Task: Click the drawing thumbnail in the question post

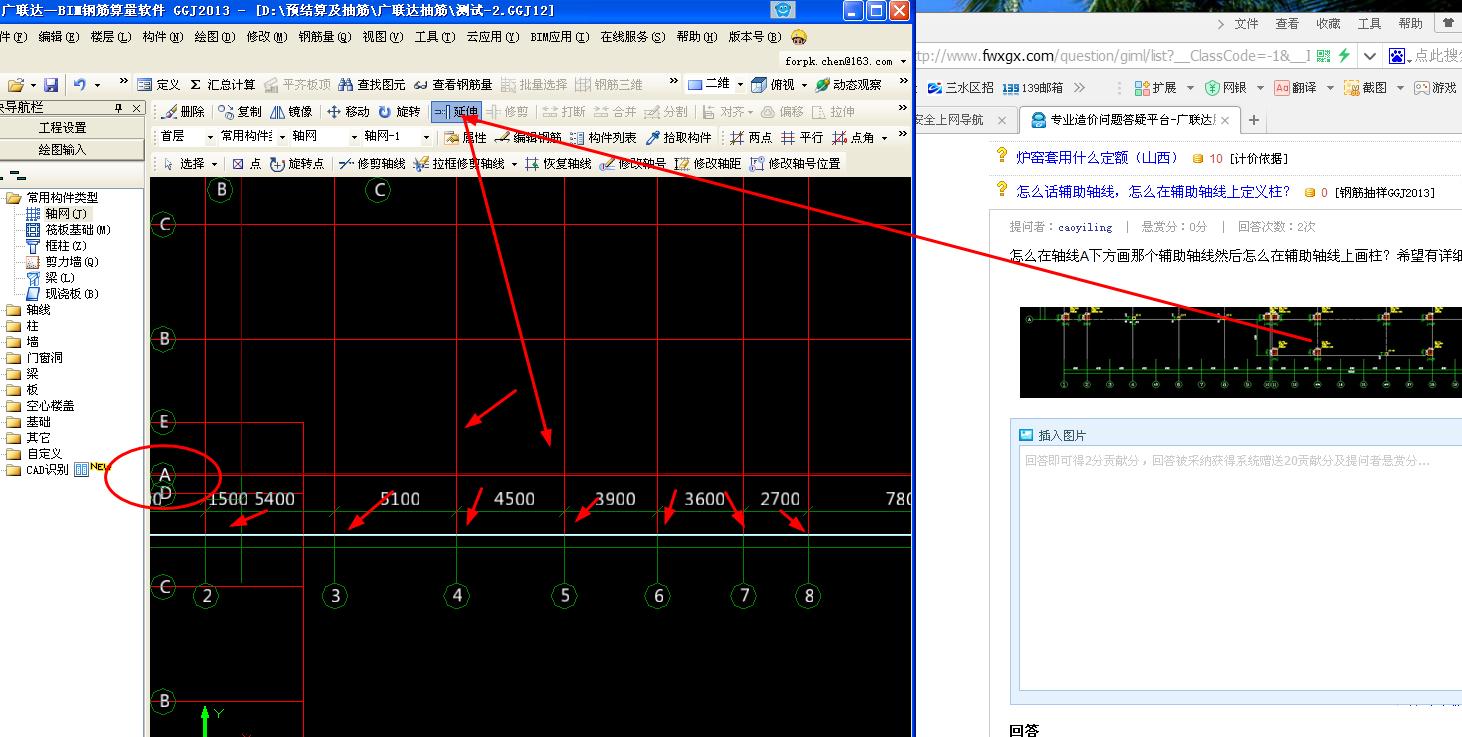Action: pyautogui.click(x=1240, y=352)
